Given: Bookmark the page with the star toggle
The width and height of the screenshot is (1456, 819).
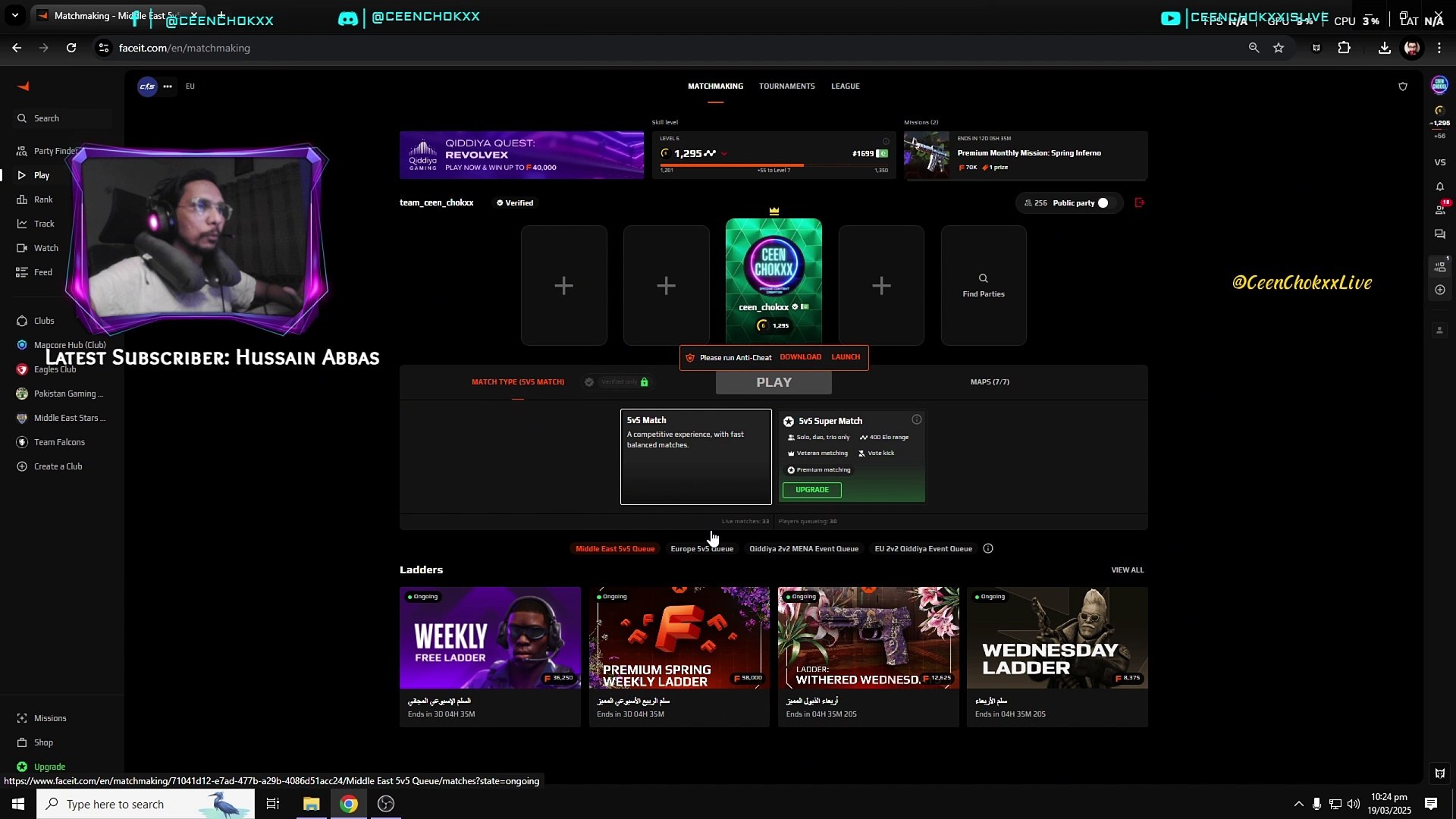Looking at the screenshot, I should (x=1279, y=48).
